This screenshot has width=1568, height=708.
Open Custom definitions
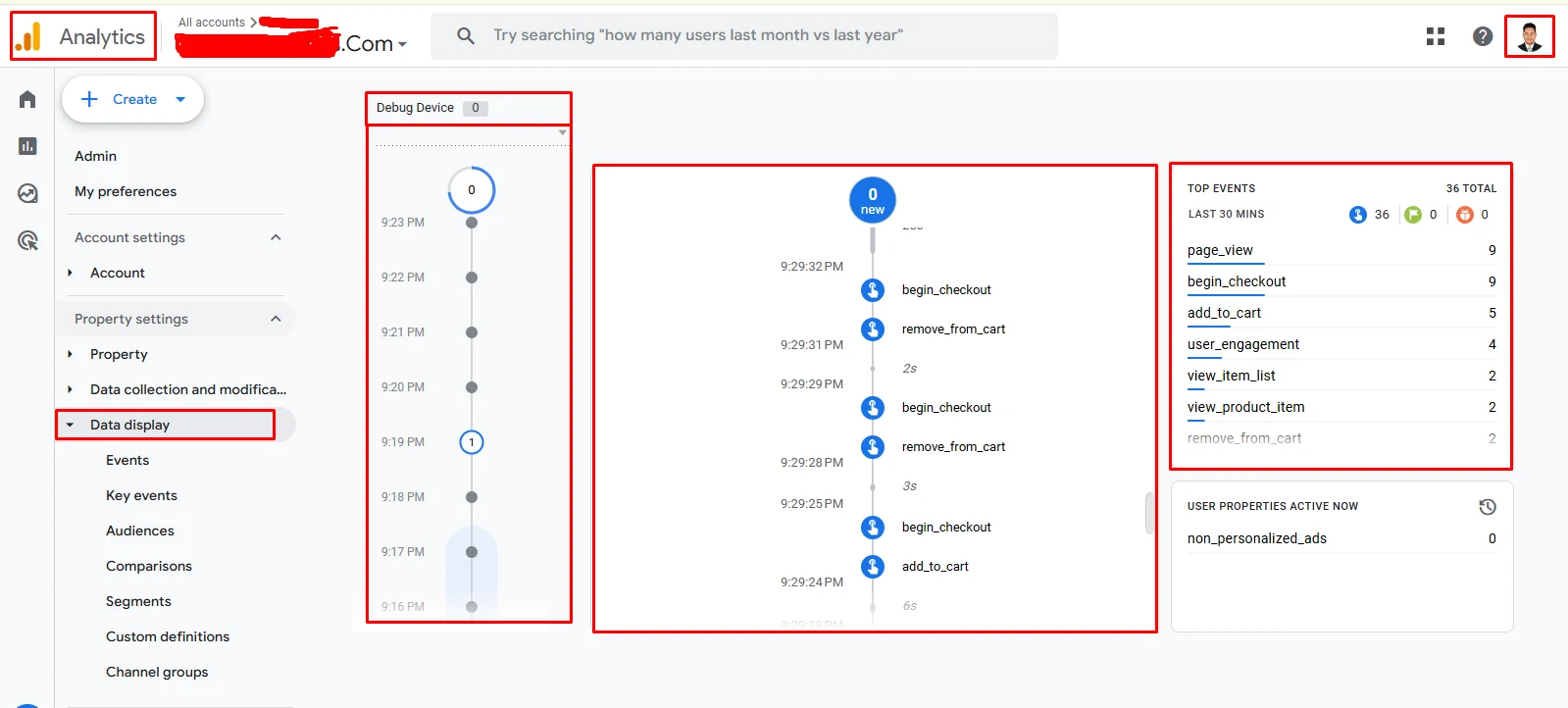[168, 636]
